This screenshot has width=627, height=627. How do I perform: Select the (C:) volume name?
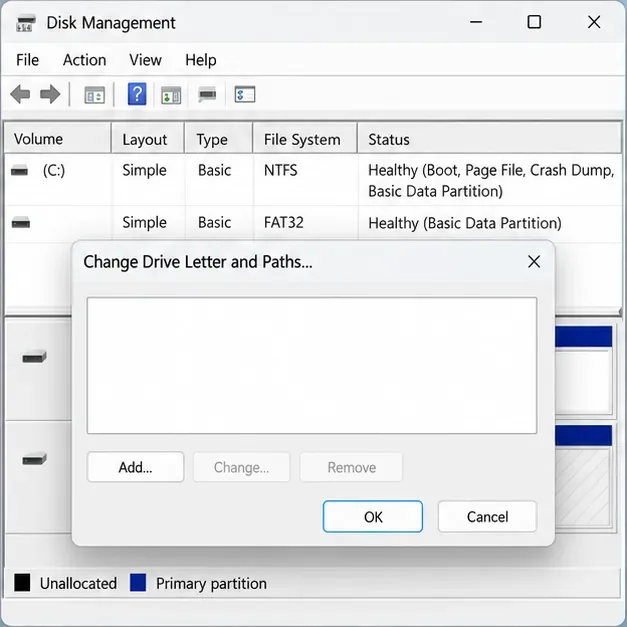point(54,170)
